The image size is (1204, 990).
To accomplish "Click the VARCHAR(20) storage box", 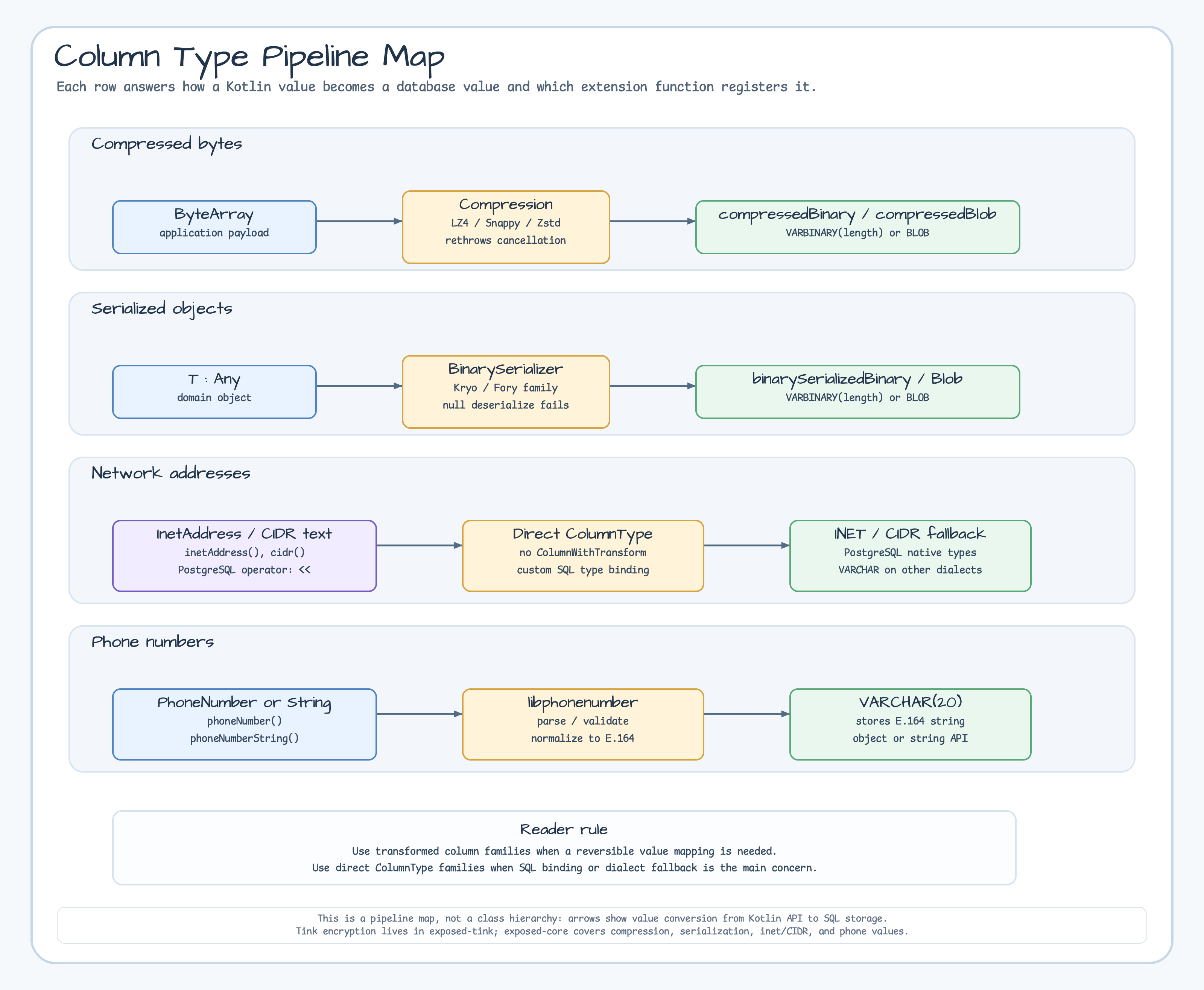I will click(910, 724).
